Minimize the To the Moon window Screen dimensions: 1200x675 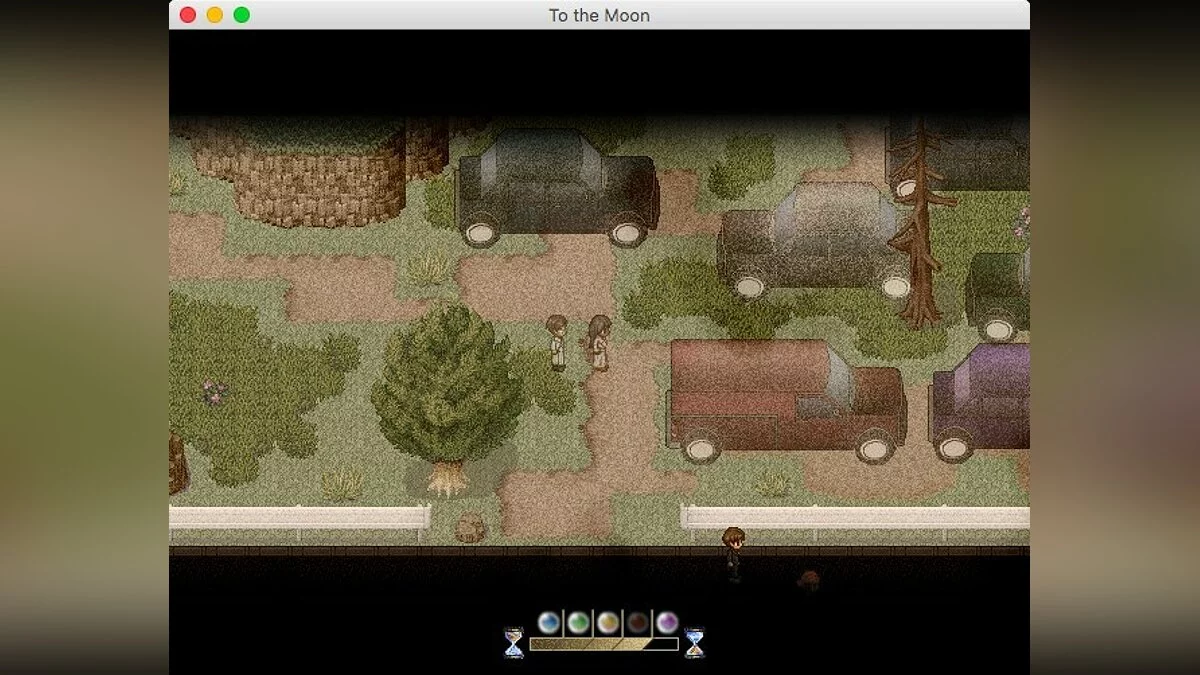tap(214, 15)
